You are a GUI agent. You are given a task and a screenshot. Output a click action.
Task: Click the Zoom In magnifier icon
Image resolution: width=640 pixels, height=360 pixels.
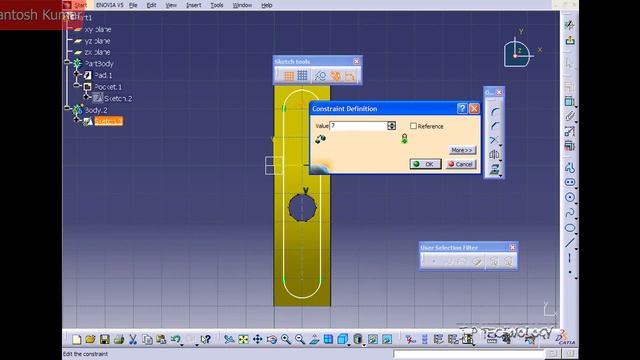coord(286,339)
